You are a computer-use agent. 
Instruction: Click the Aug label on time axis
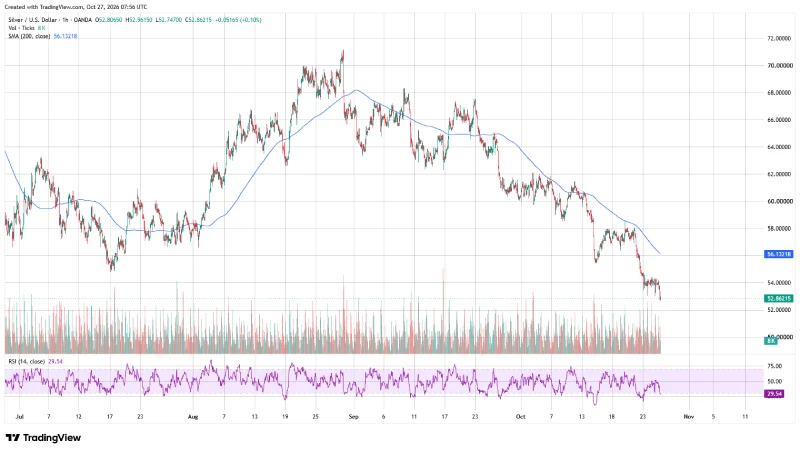coord(192,417)
